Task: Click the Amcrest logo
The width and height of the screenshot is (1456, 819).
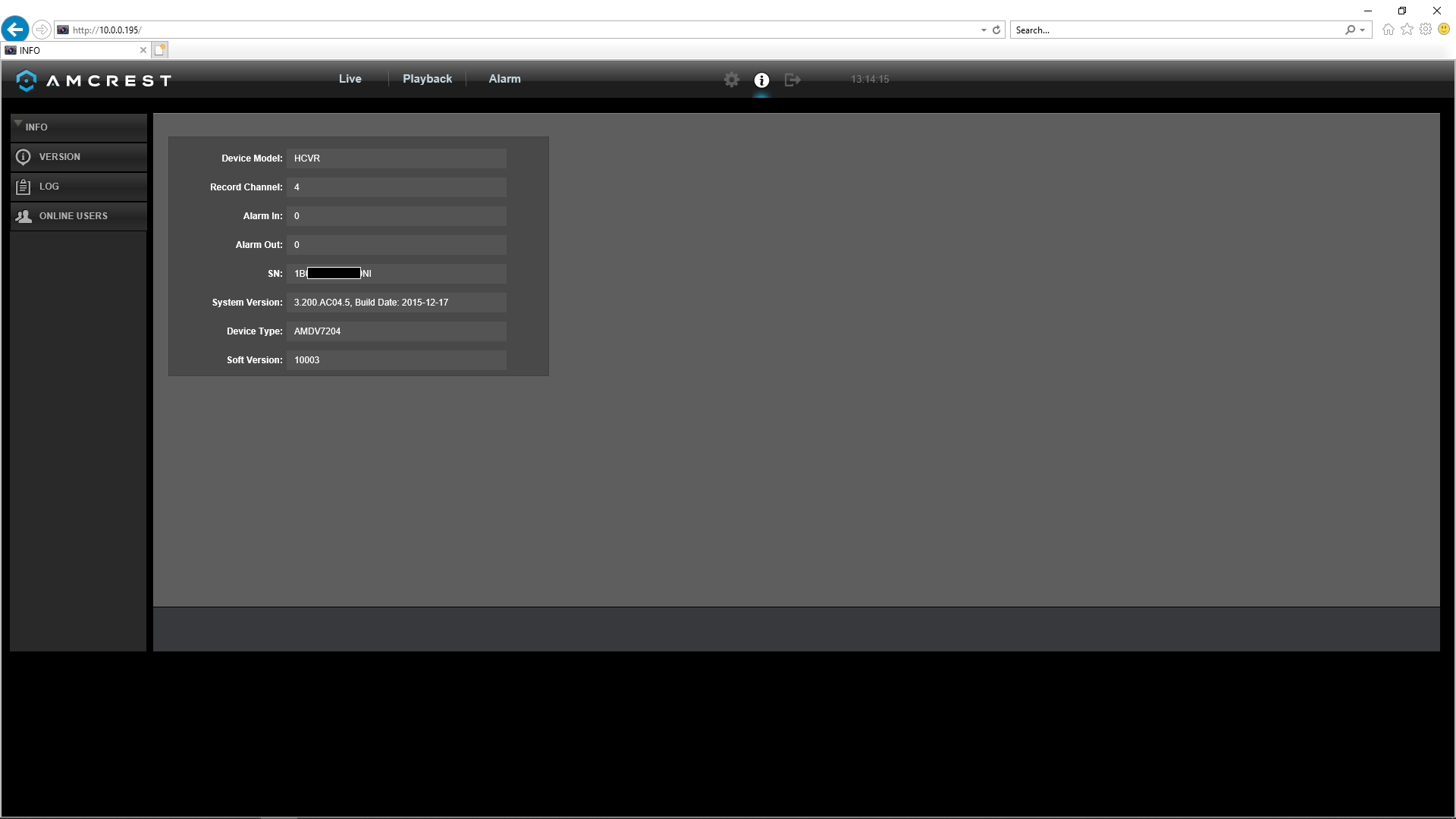Action: click(x=94, y=80)
